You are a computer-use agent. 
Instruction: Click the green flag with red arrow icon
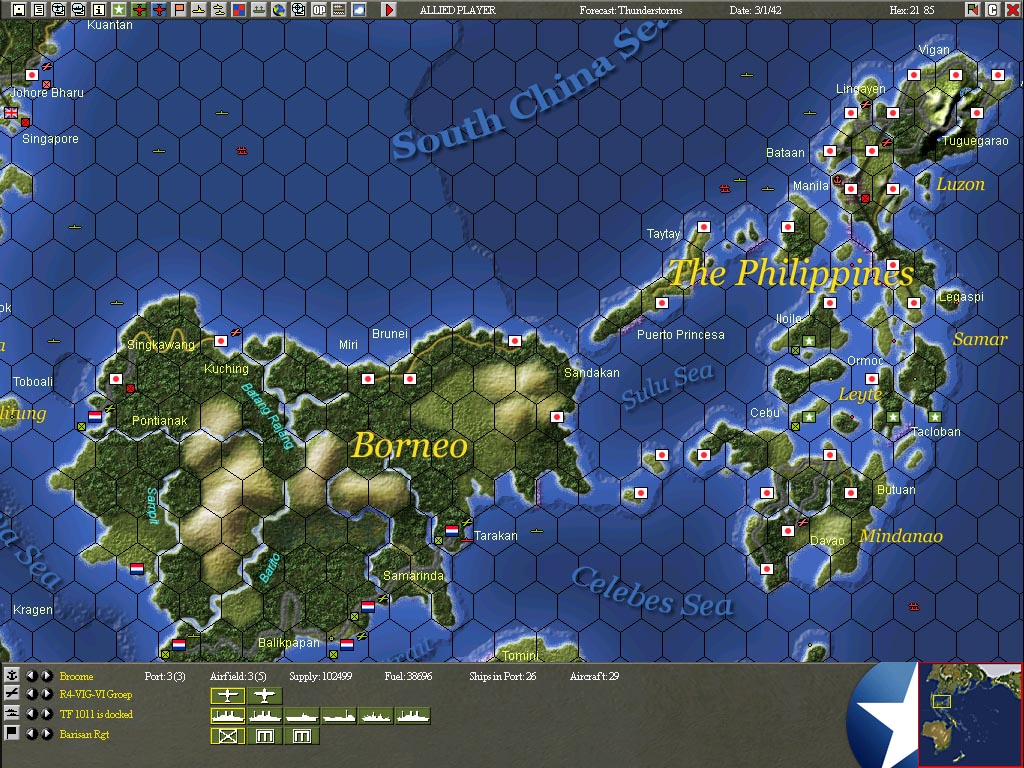pyautogui.click(x=973, y=9)
